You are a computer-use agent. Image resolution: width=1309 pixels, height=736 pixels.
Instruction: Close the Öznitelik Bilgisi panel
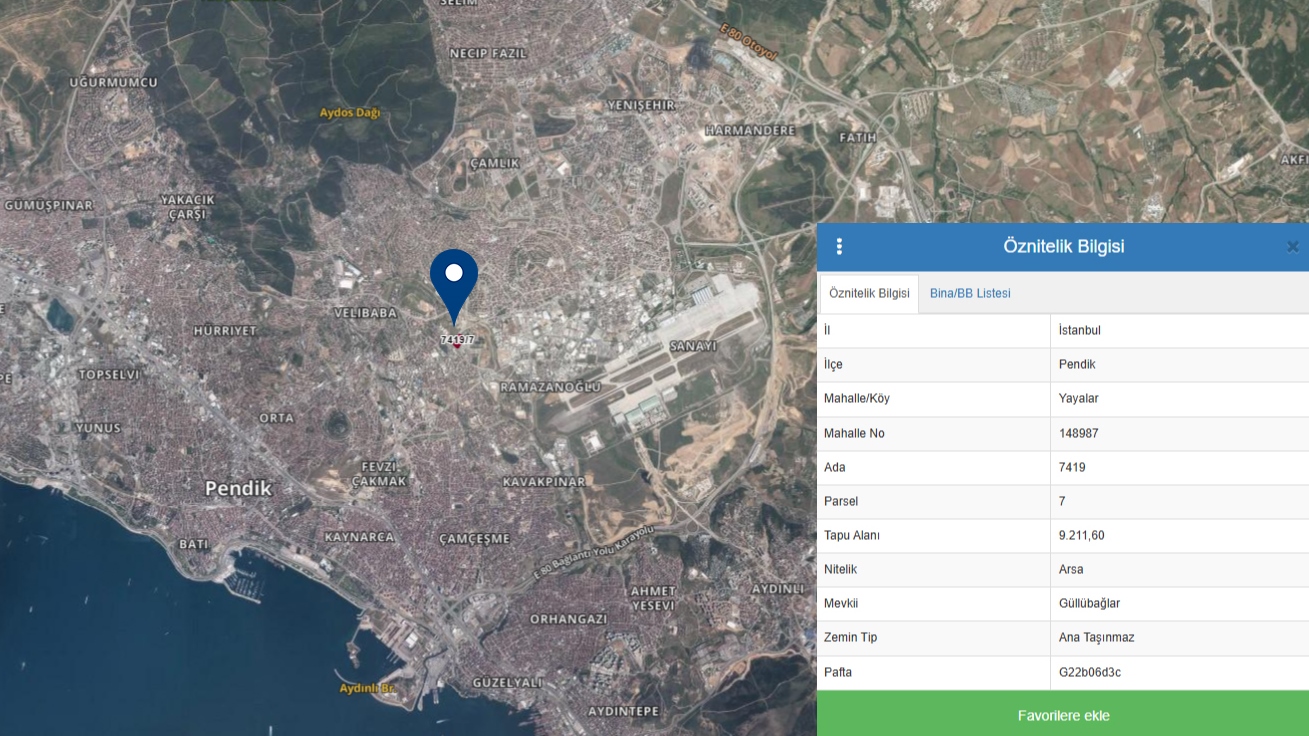click(1292, 247)
